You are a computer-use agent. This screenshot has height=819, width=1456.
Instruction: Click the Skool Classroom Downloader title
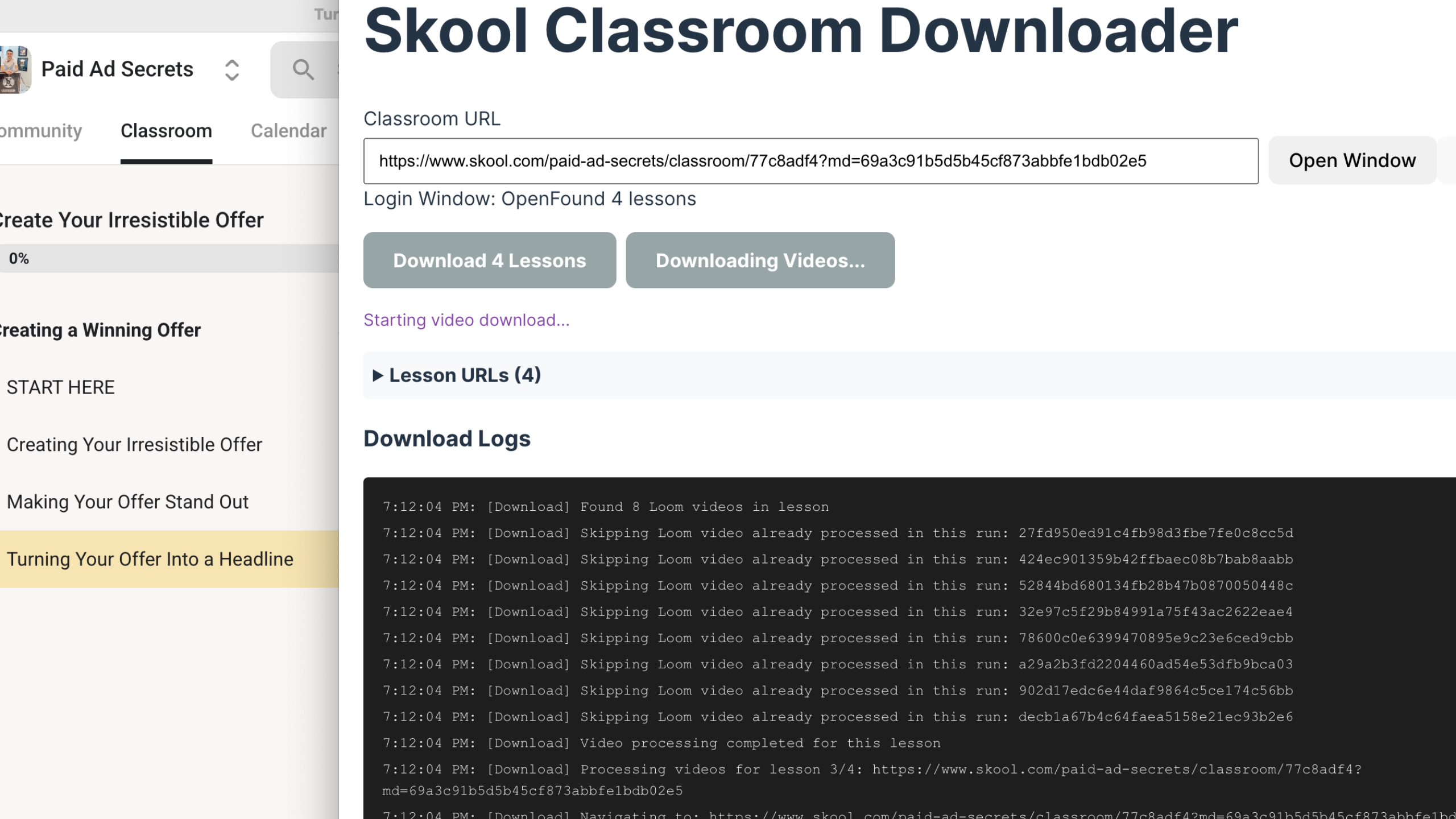coord(801,31)
